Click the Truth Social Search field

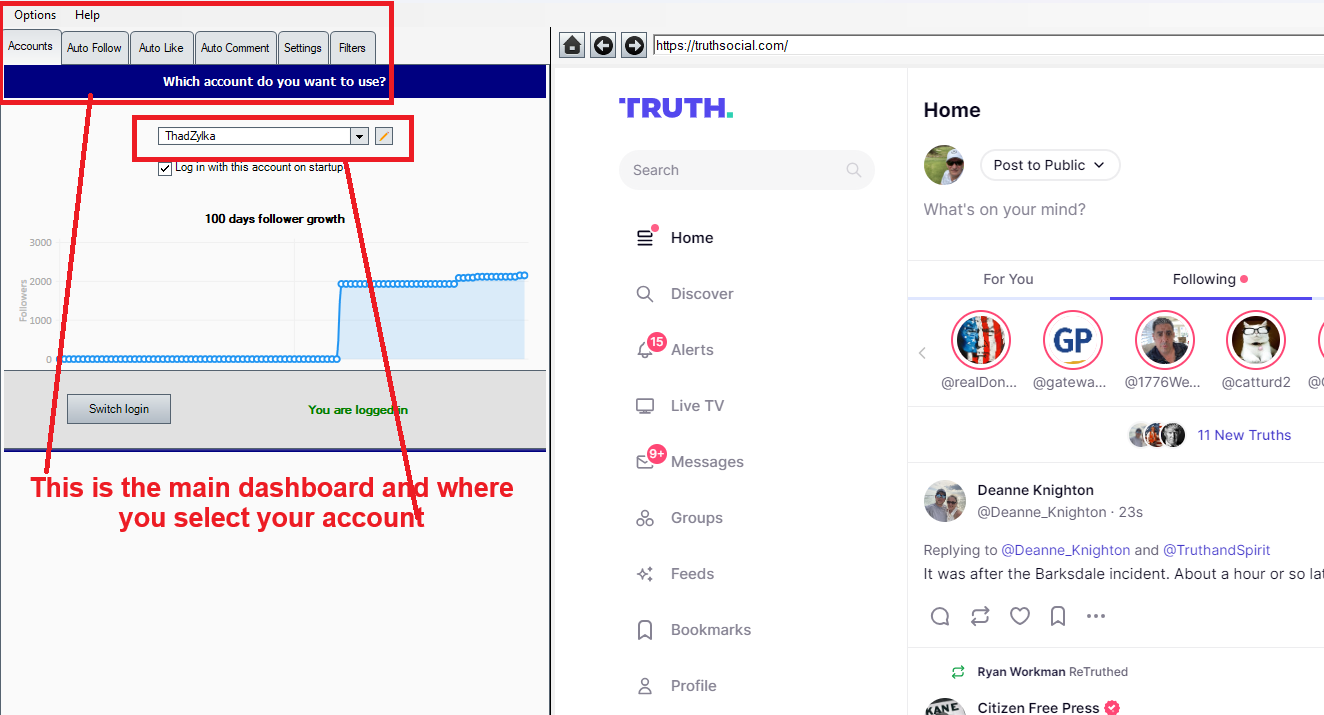(x=746, y=170)
